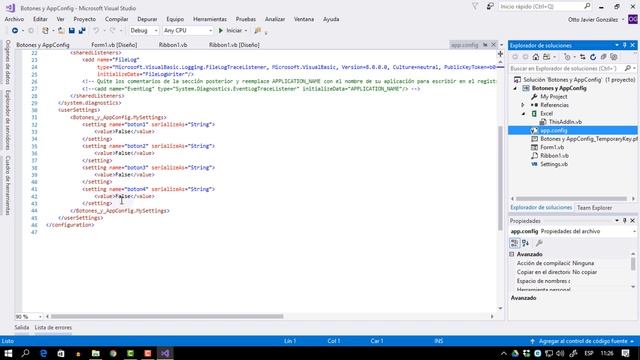
Task: Click the editor horizontal scrollbar thumb
Action: click(x=167, y=316)
